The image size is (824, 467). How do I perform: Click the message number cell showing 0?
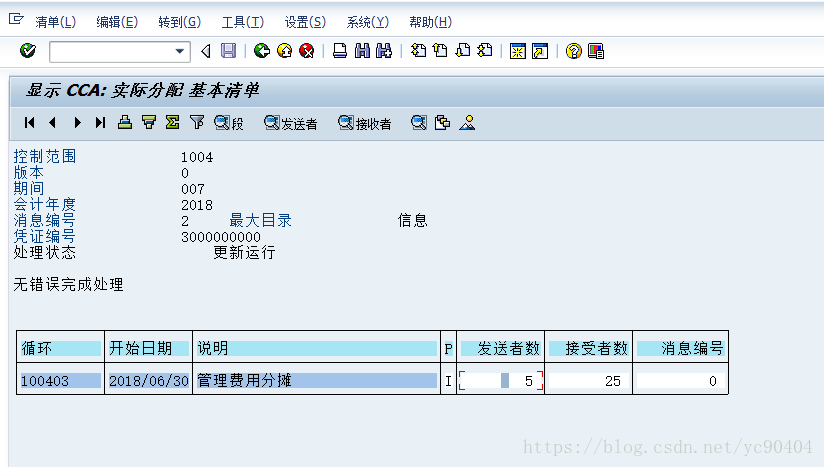pos(681,381)
